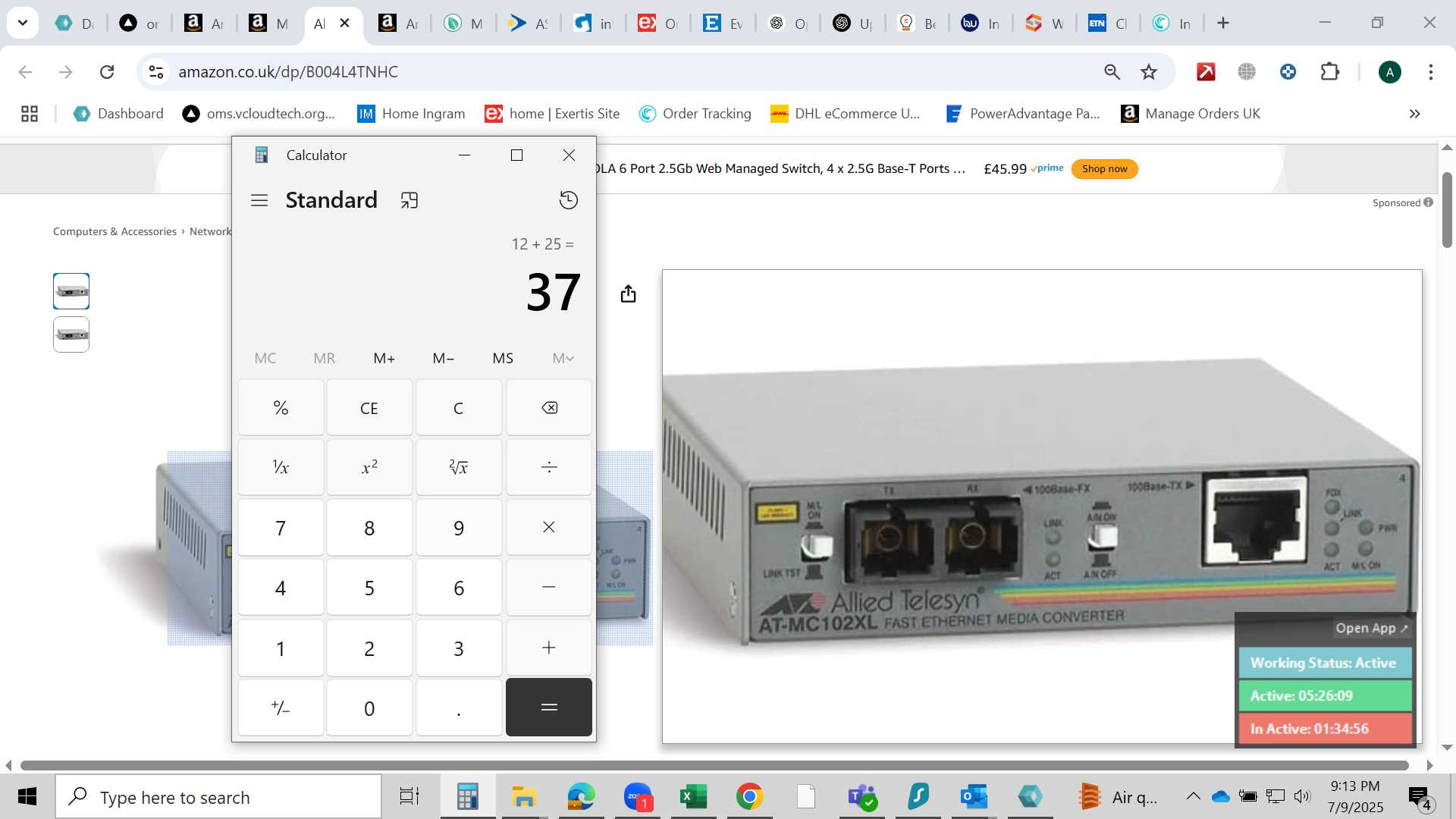Screen dimensions: 1456x819
Task: Click Shop now sponsored button
Action: pos(1104,168)
